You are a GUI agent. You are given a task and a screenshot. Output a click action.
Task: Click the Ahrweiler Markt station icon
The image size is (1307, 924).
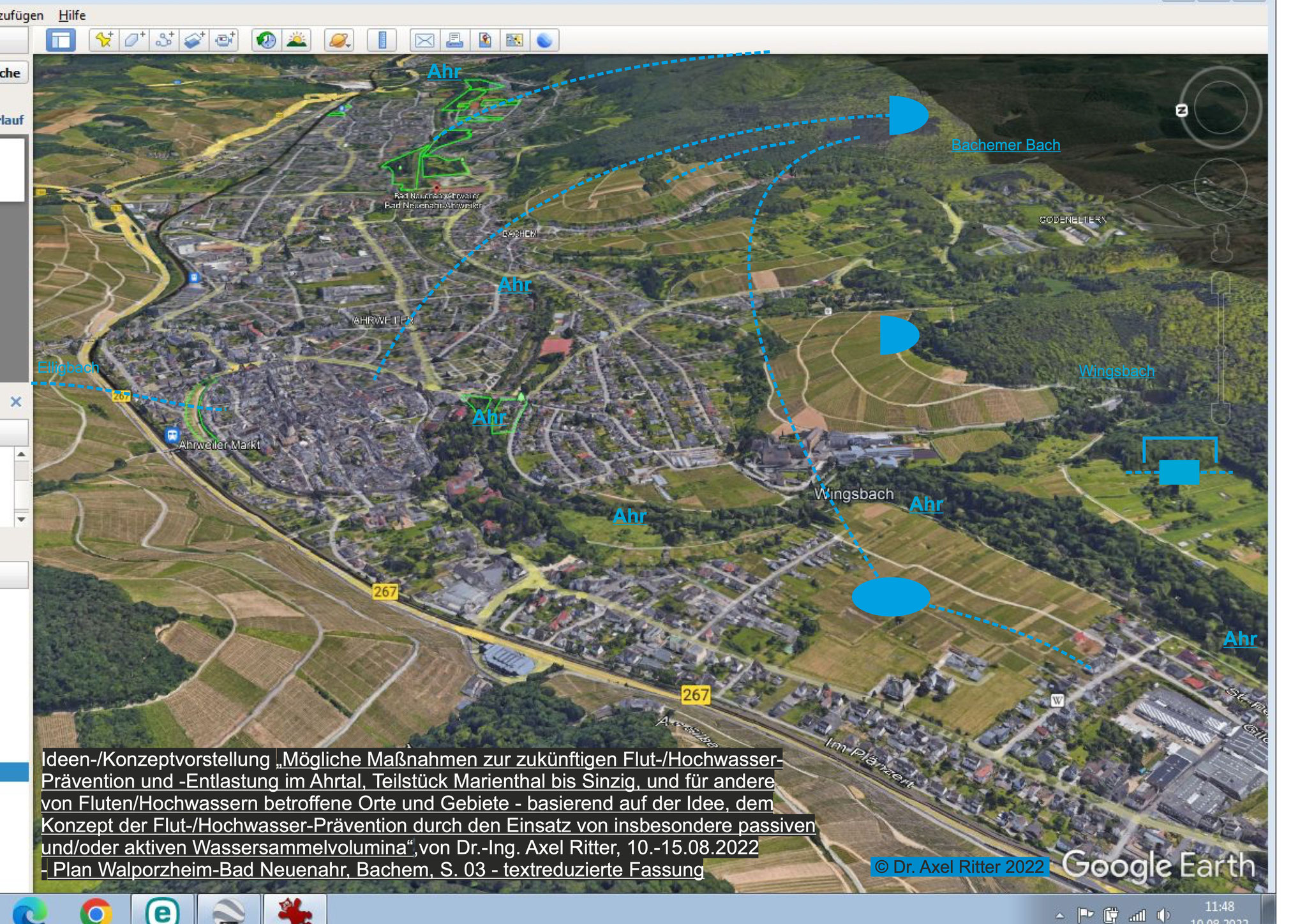coord(172,436)
